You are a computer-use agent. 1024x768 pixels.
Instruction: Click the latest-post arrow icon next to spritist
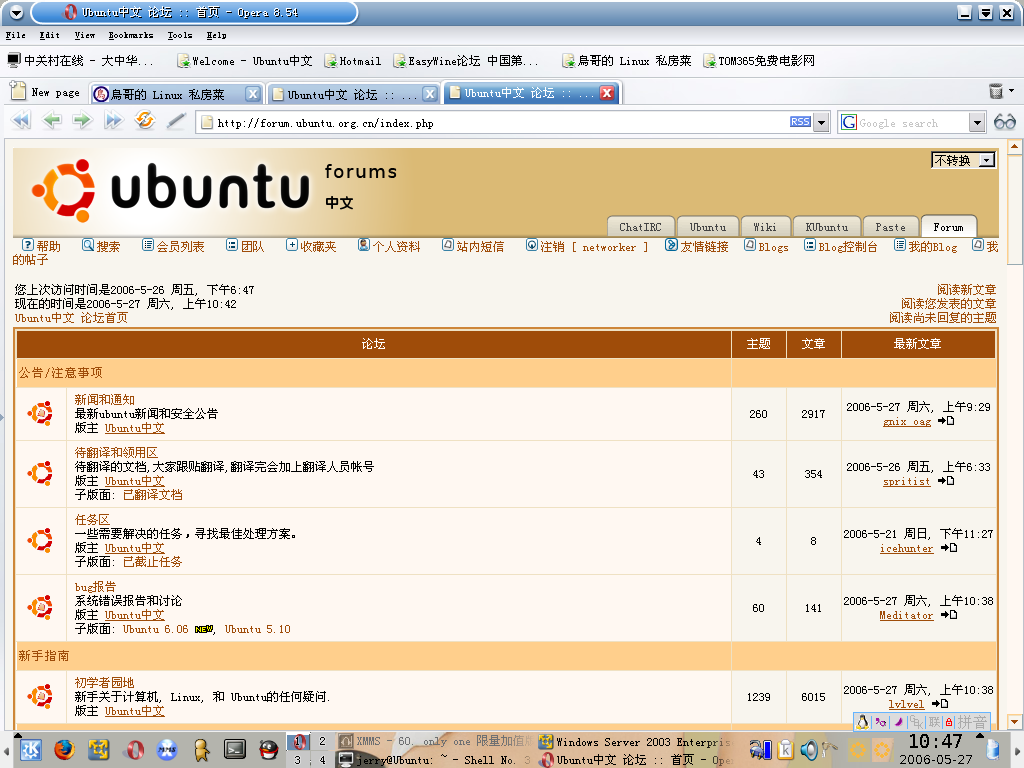click(946, 481)
